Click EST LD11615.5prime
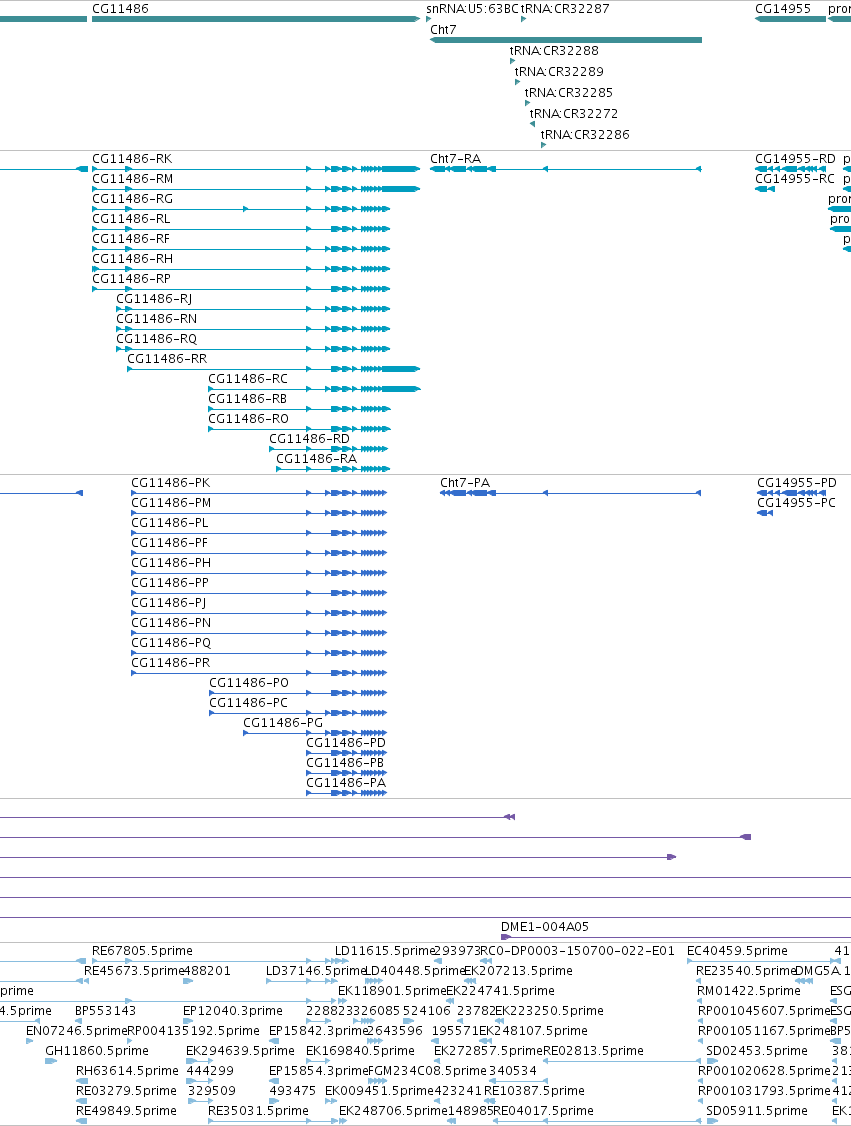 pos(385,951)
